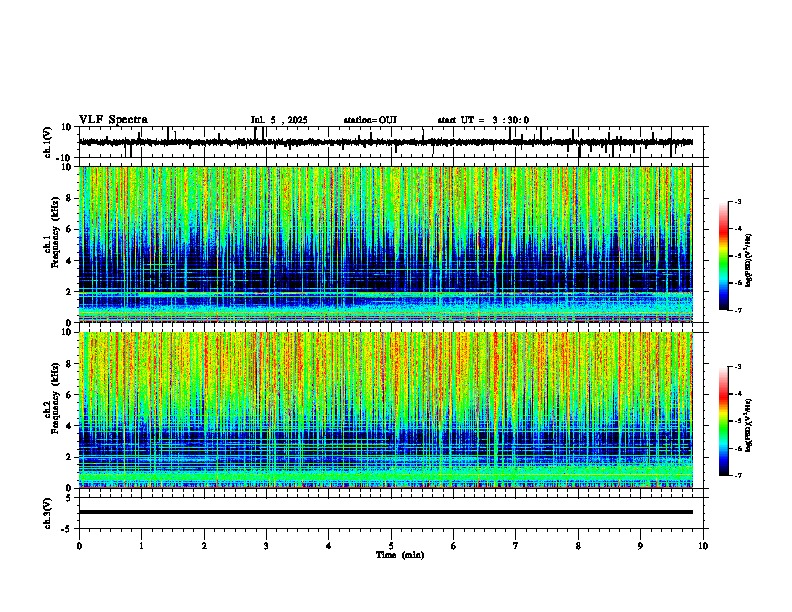This screenshot has height=612, width=792.
Task: Select the "ch.2 Frequency (kHz)" axis label
Action: pyautogui.click(x=52, y=398)
